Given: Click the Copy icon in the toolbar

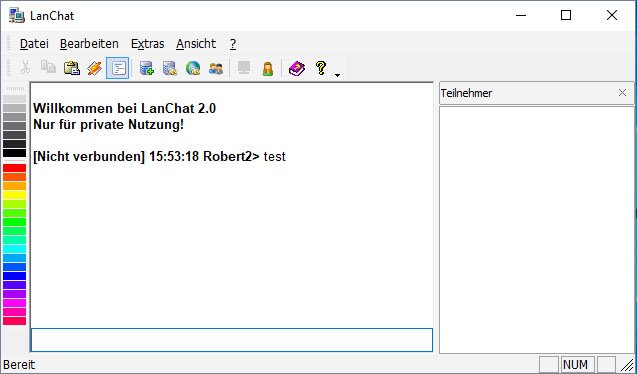Looking at the screenshot, I should pyautogui.click(x=48, y=68).
